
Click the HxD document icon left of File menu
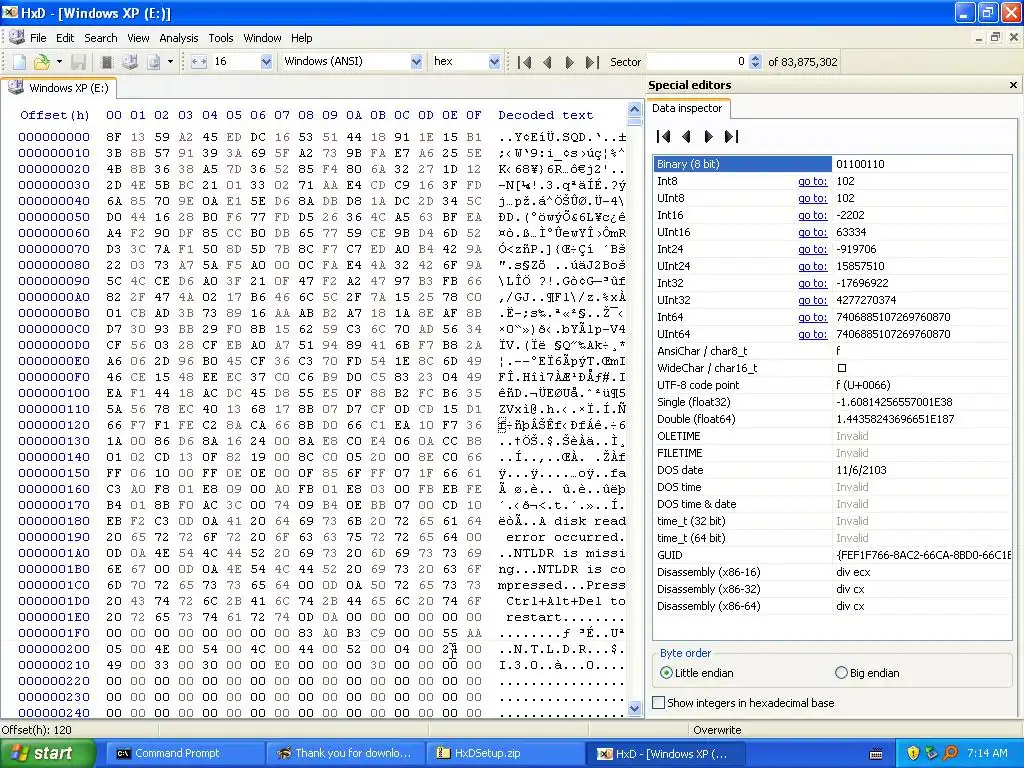pos(17,37)
